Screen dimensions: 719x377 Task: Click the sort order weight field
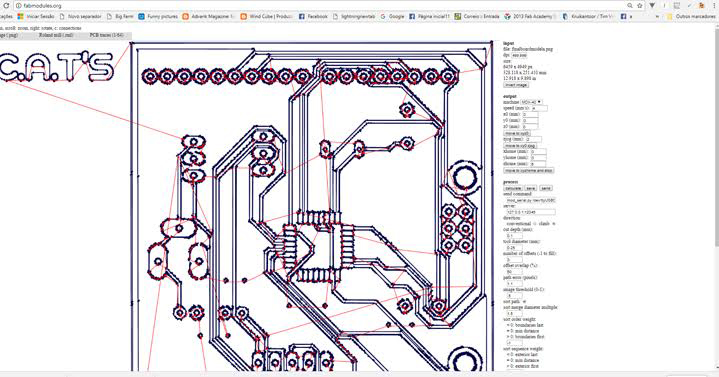point(514,343)
